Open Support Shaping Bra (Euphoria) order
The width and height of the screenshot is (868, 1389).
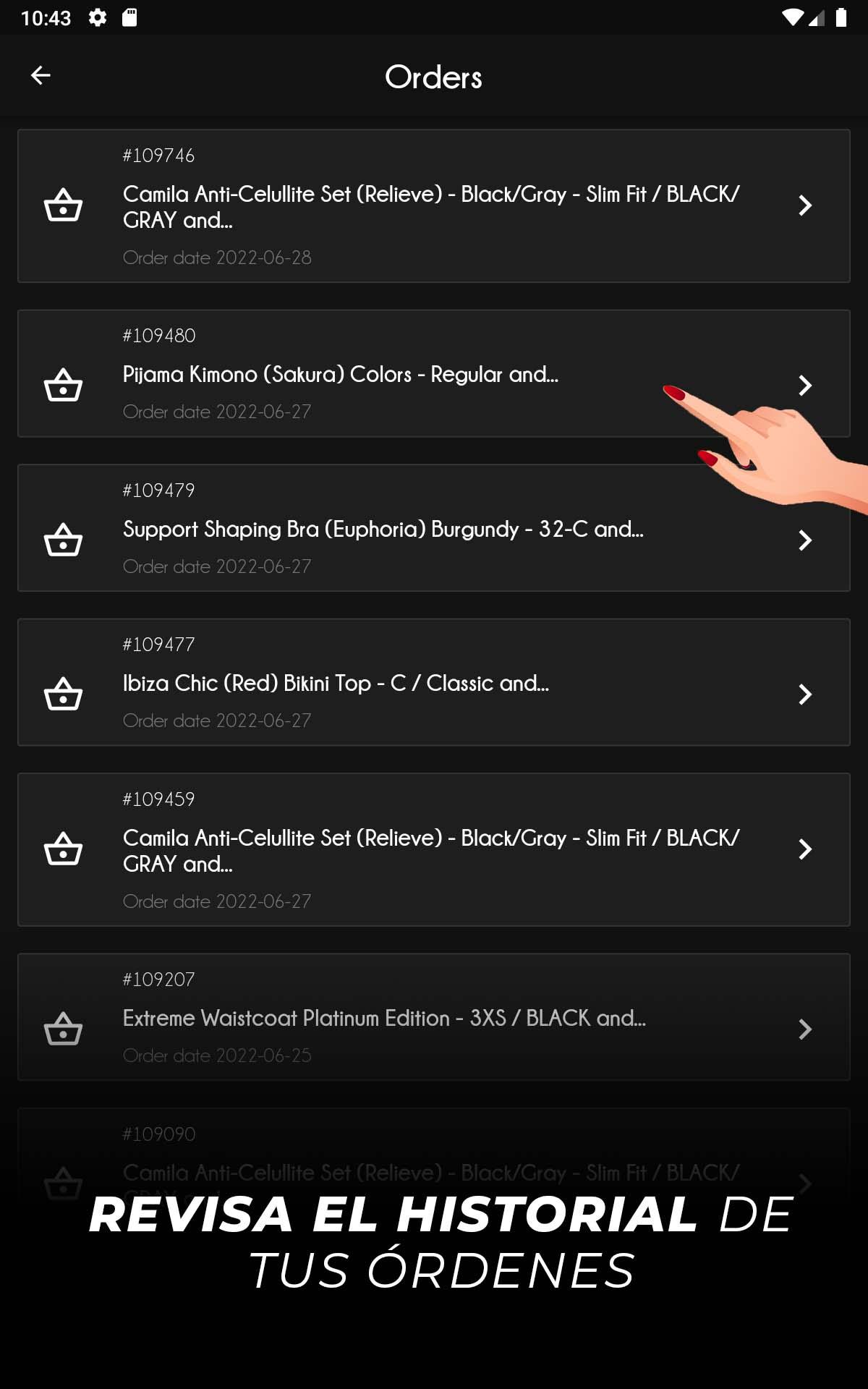click(434, 528)
